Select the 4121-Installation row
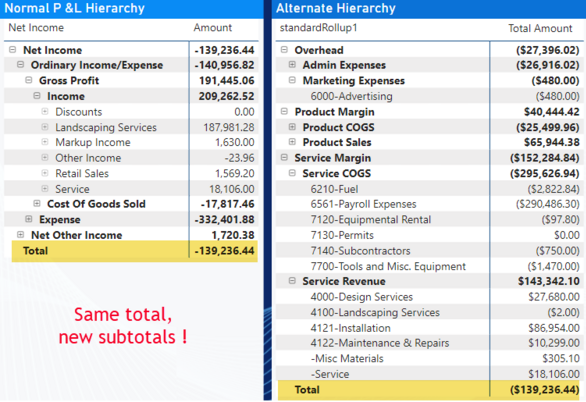586x402 pixels. click(x=430, y=328)
